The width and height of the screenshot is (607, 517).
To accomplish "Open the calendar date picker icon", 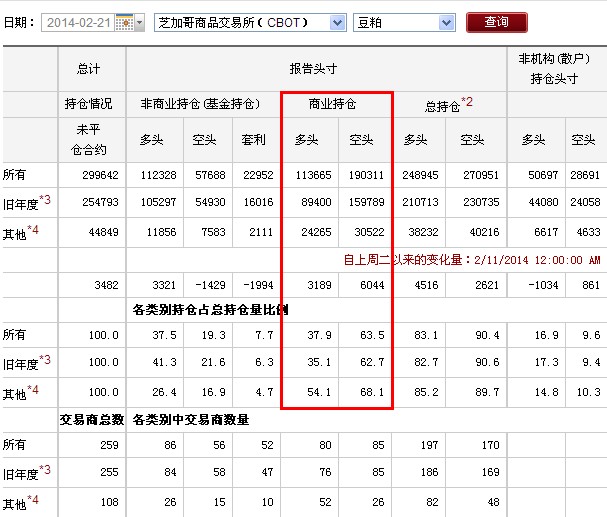I will tap(124, 22).
